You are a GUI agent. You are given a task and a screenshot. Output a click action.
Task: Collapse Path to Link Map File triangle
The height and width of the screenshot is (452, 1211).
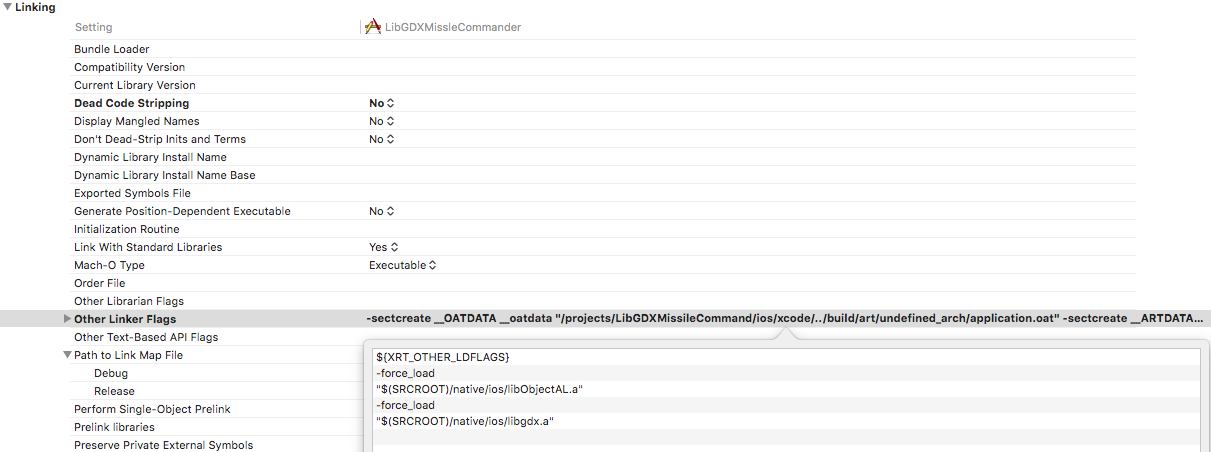click(66, 355)
